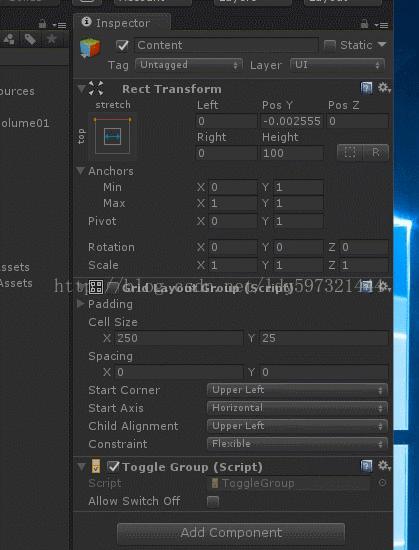Click the Scale Z field

(x=364, y=265)
